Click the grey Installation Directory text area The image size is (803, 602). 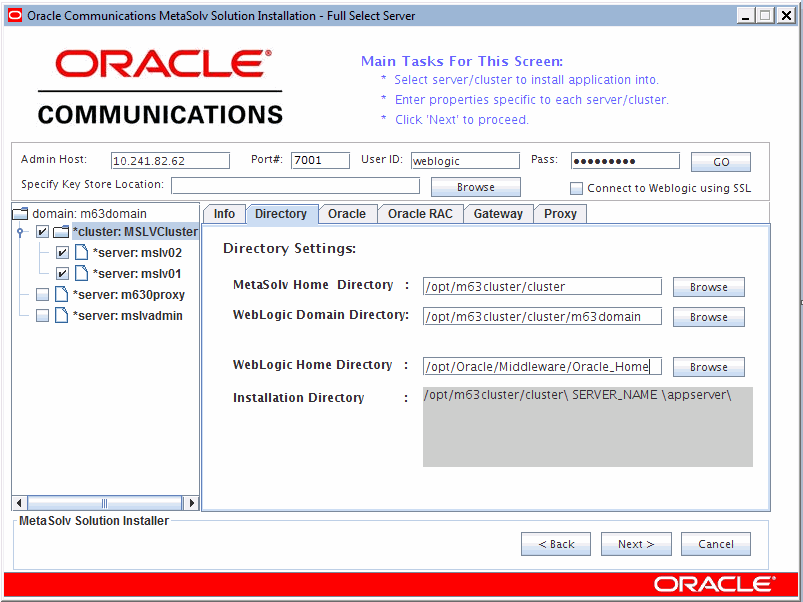[x=588, y=426]
